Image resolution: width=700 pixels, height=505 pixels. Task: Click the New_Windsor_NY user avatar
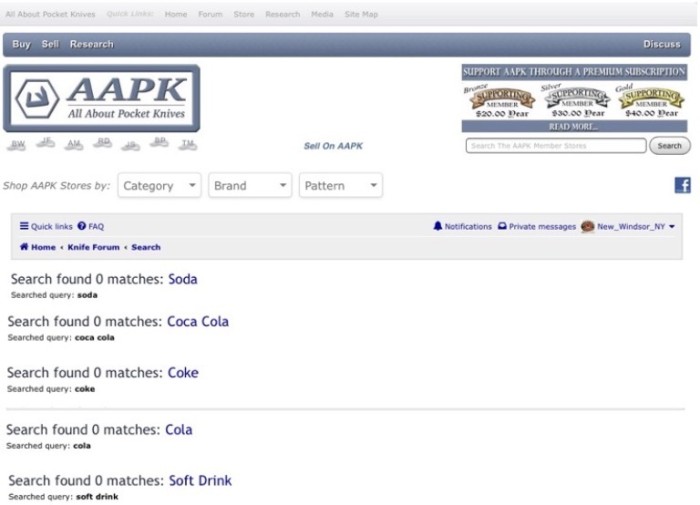(588, 226)
